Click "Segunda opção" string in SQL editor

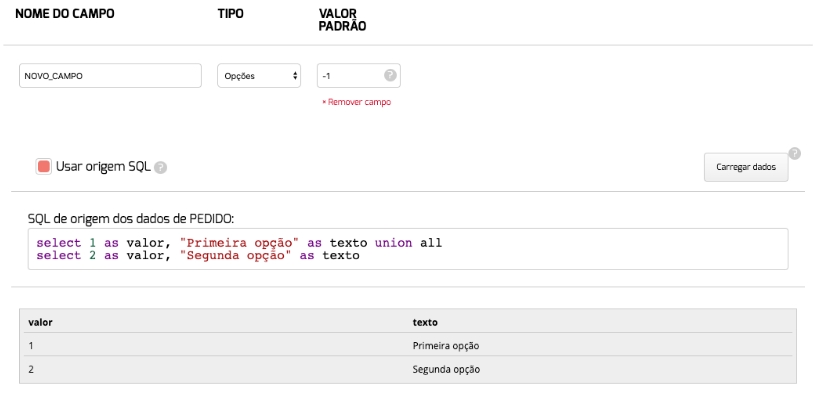[236, 256]
